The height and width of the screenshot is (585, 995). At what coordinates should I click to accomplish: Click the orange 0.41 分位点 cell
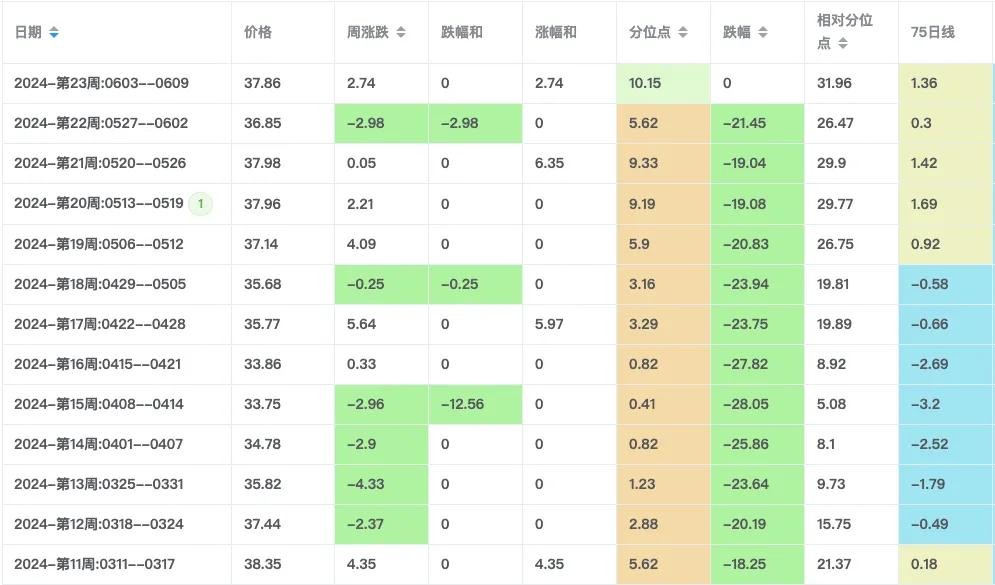643,404
